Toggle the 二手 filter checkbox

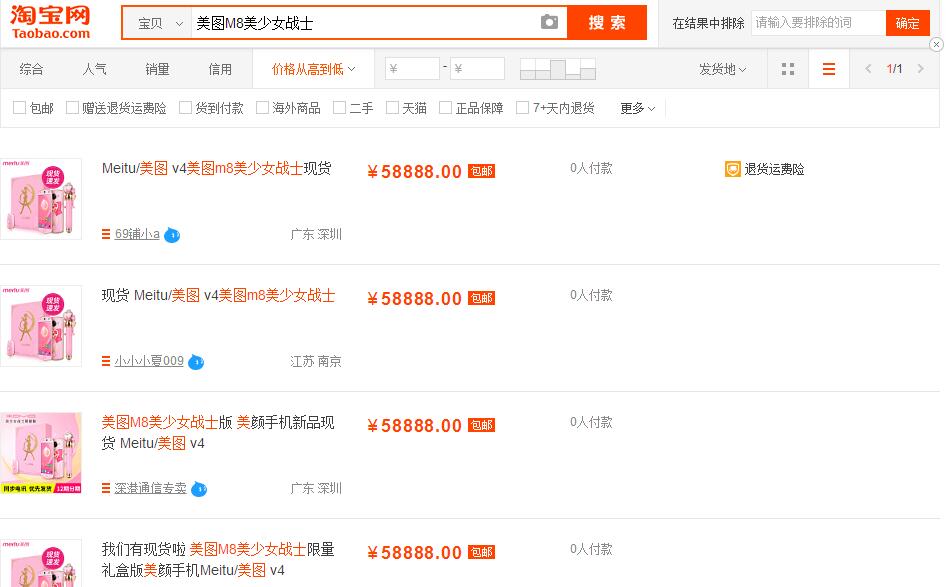tap(340, 107)
